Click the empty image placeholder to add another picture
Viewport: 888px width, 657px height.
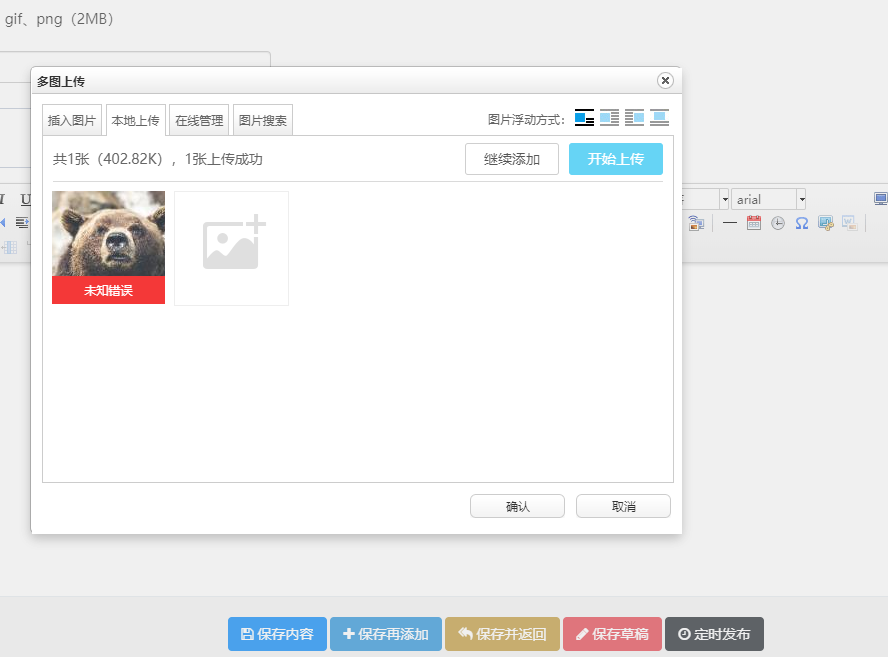pos(231,248)
